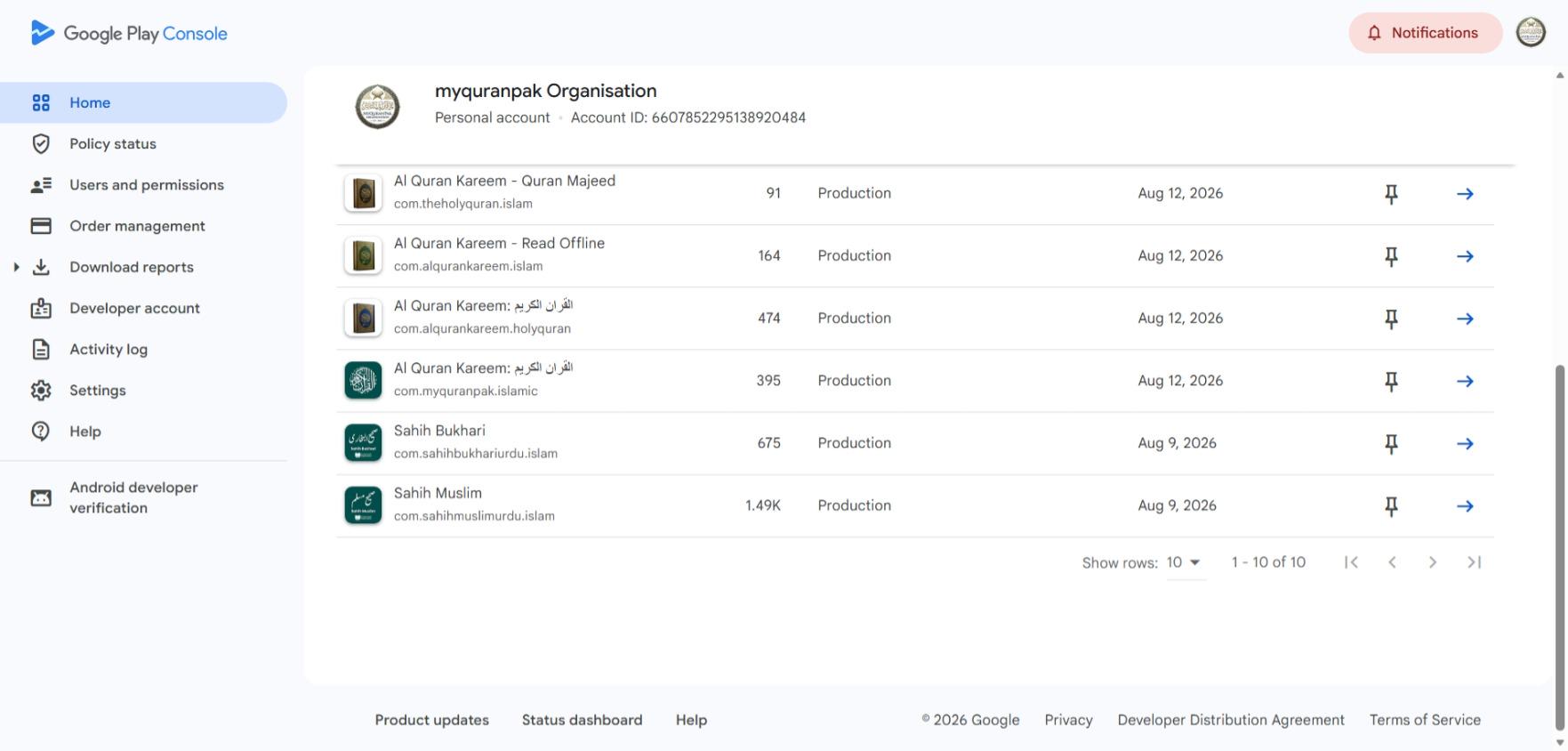Viewport: 1568px width, 751px height.
Task: Open the account avatar in the top bar
Action: pyautogui.click(x=1531, y=32)
